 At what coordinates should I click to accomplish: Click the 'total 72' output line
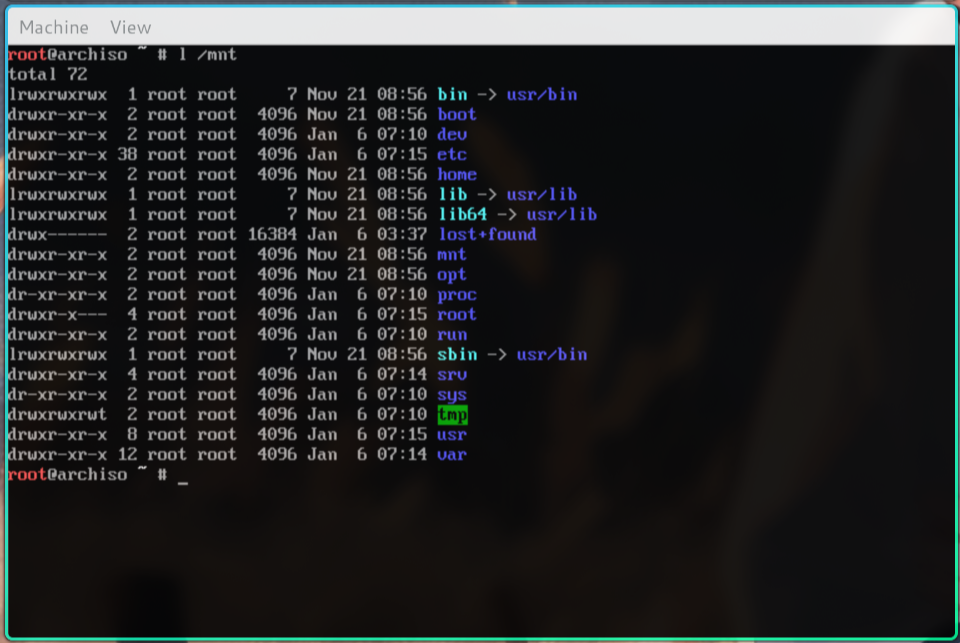pyautogui.click(x=47, y=74)
